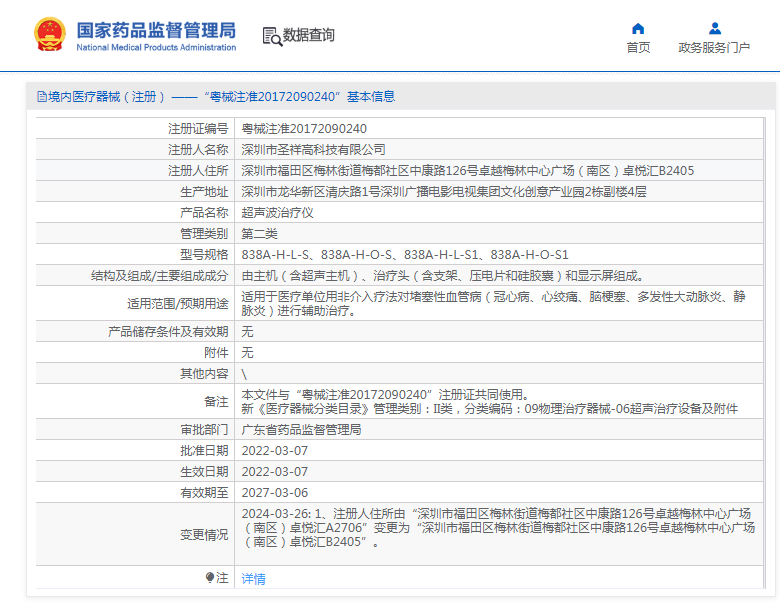Click the 国家药品监督管理局 title text
Viewport: 780px width, 612px height.
pyautogui.click(x=157, y=29)
